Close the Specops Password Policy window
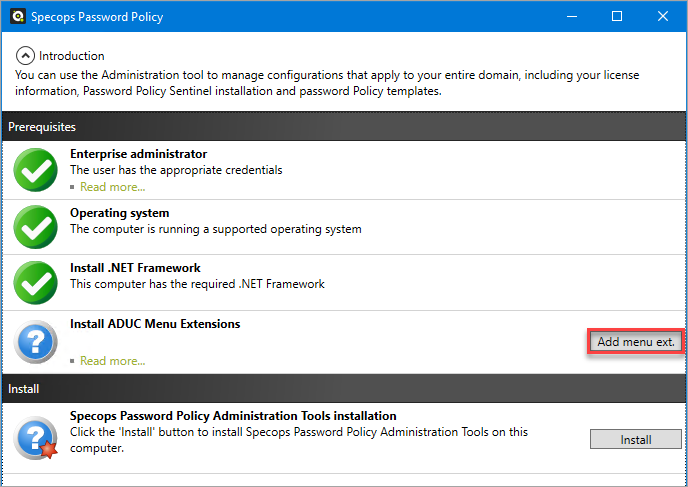 (x=663, y=17)
